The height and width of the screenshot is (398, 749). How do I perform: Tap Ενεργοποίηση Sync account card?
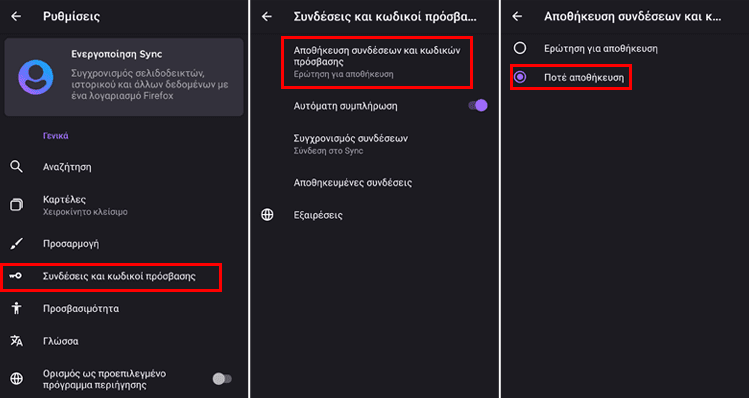coord(124,77)
